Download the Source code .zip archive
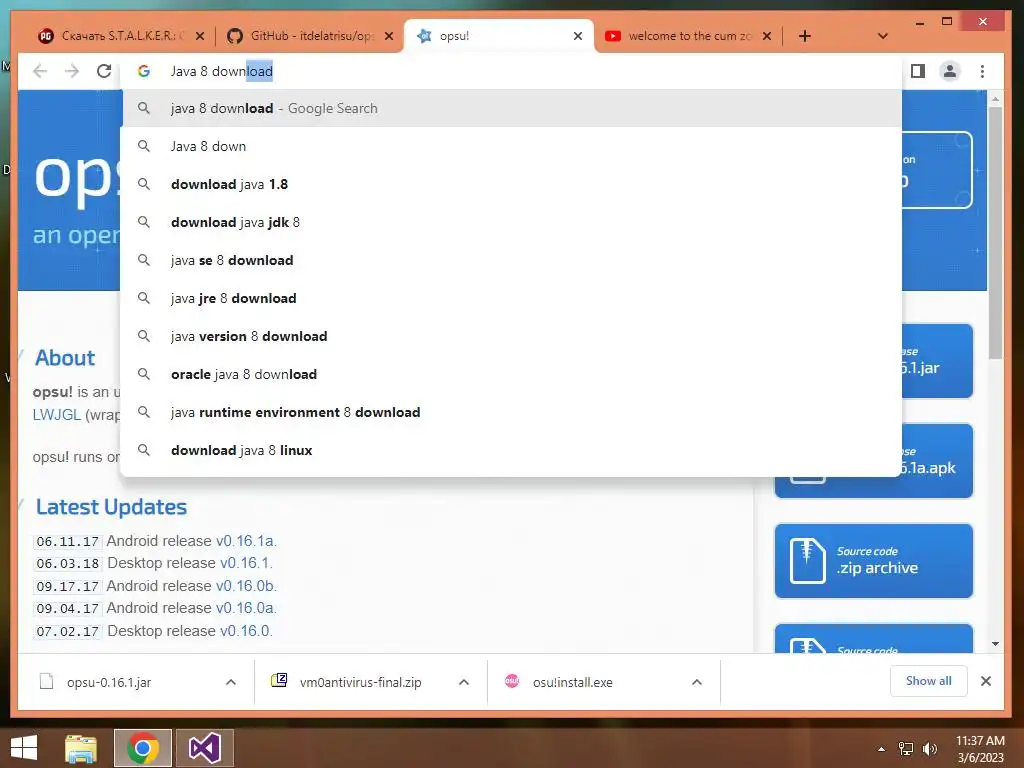This screenshot has width=1024, height=768. (x=874, y=560)
